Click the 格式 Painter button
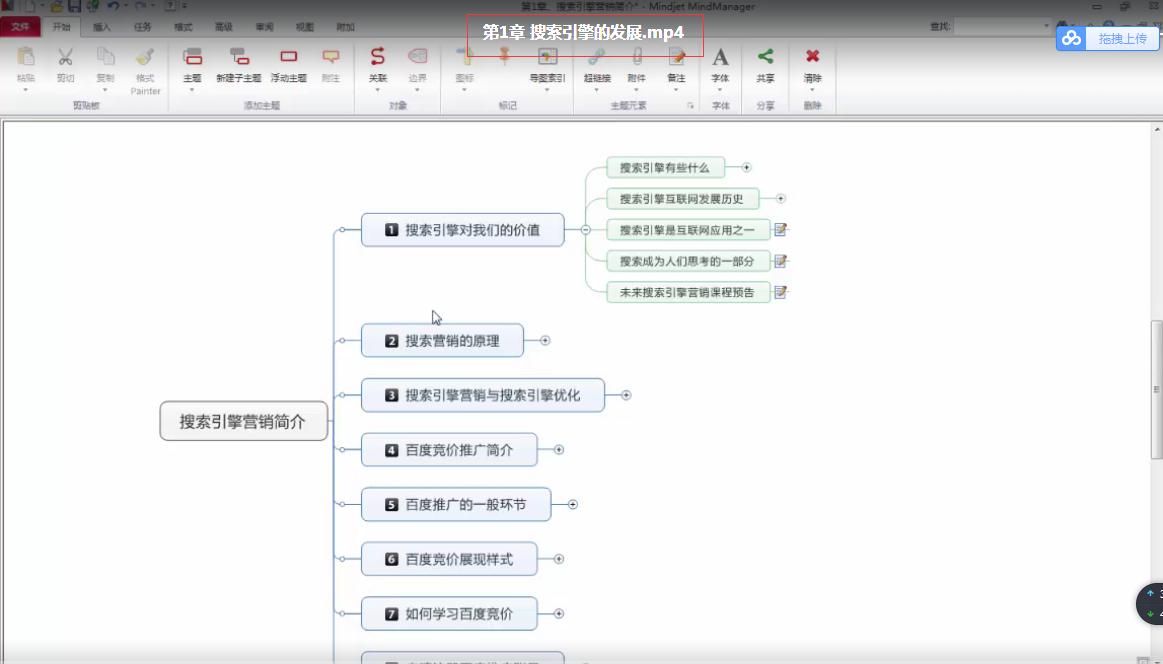Image resolution: width=1163 pixels, height=664 pixels. (144, 68)
